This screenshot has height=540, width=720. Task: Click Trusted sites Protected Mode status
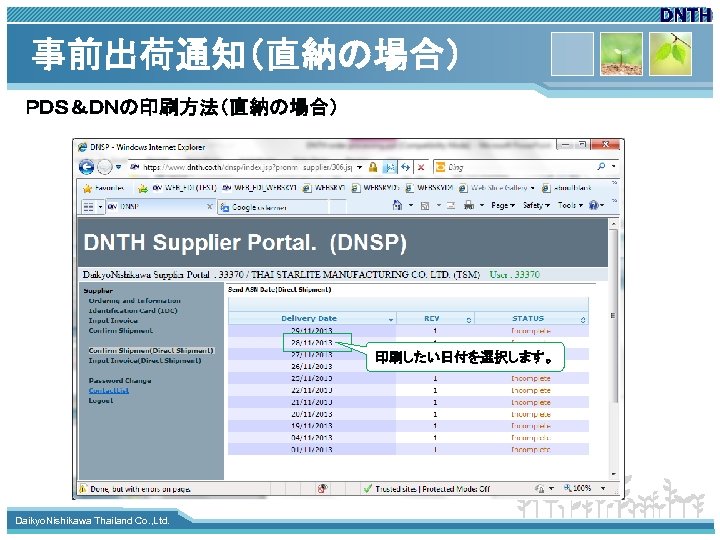tap(427, 489)
